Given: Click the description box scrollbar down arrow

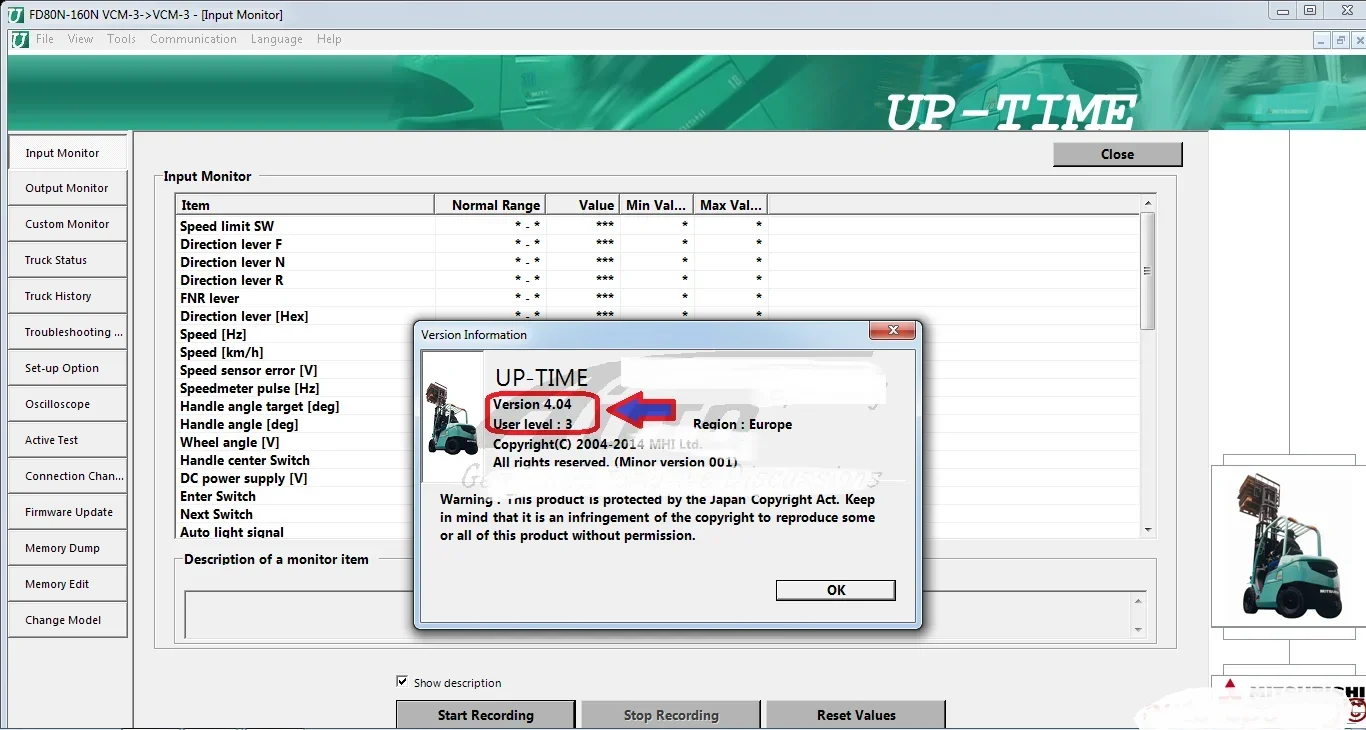Looking at the screenshot, I should [1138, 630].
